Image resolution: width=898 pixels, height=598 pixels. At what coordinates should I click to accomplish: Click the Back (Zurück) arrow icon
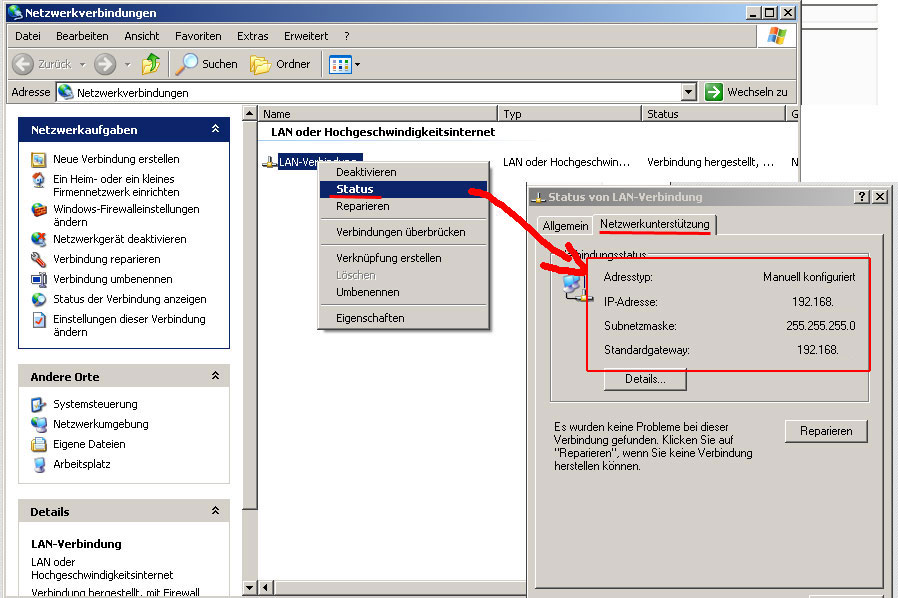(x=23, y=64)
